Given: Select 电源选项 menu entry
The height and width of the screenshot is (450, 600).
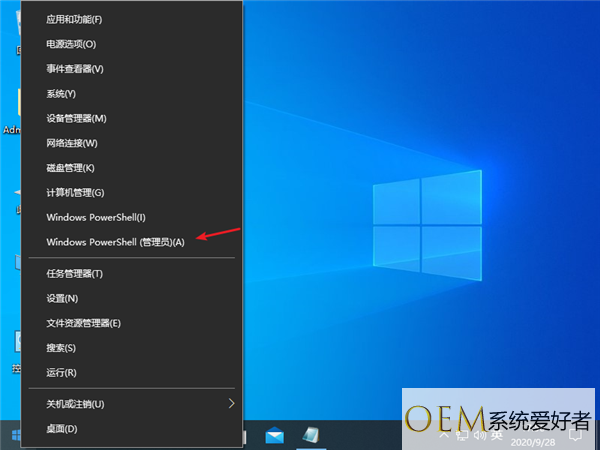Looking at the screenshot, I should [71, 44].
